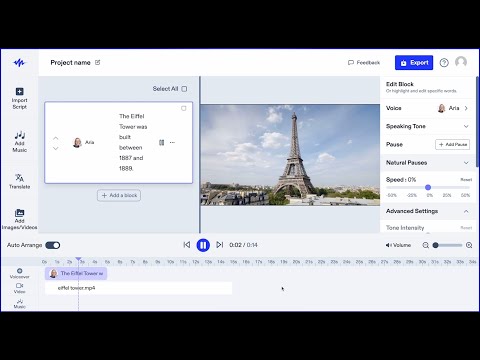
Task: Click the Export button
Action: [414, 63]
